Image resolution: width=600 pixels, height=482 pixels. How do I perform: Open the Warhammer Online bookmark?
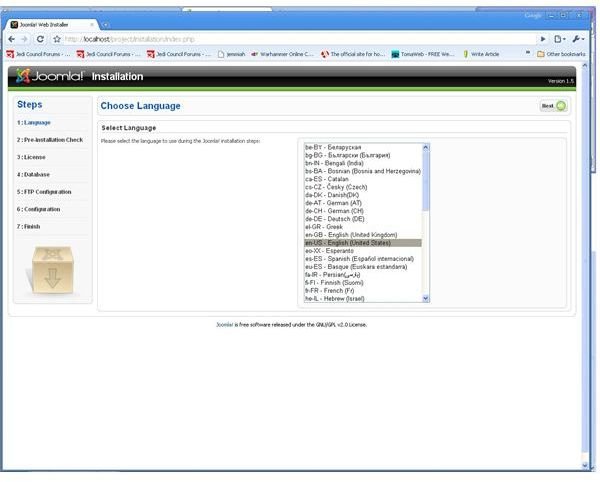click(x=282, y=54)
